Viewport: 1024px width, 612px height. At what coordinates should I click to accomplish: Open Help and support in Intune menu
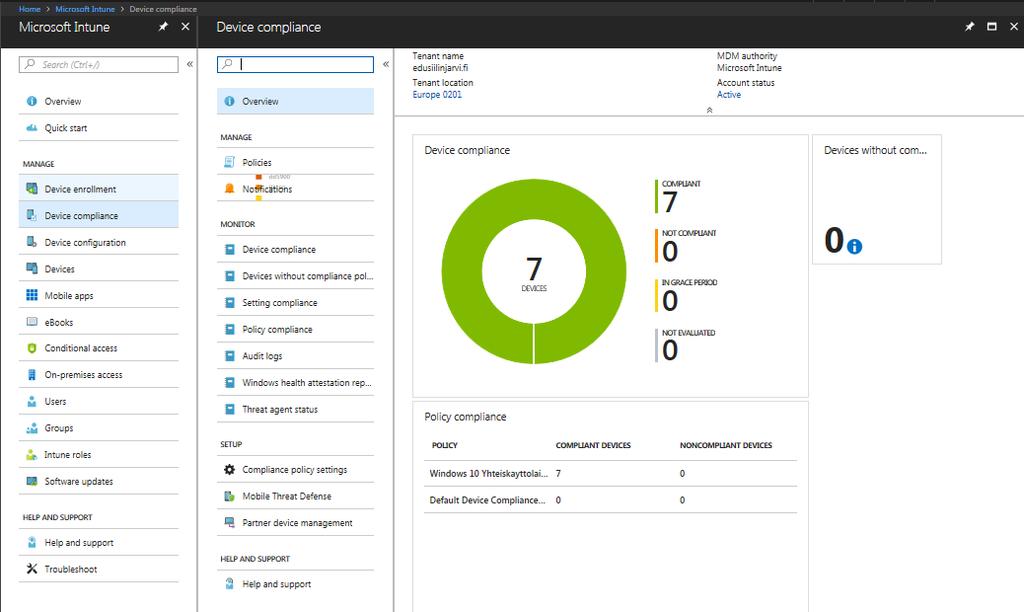pos(99,543)
